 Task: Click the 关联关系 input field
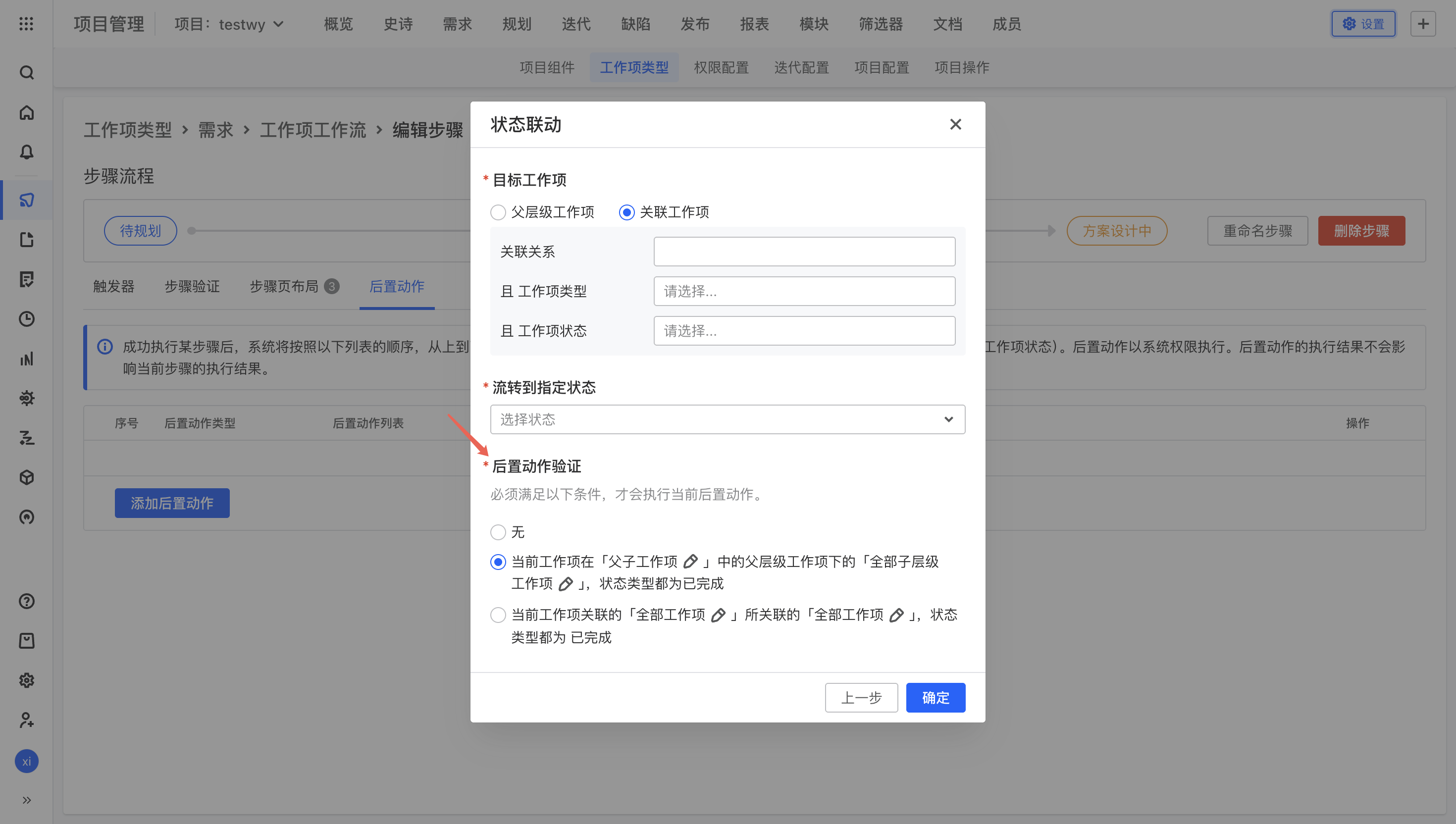pyautogui.click(x=804, y=251)
